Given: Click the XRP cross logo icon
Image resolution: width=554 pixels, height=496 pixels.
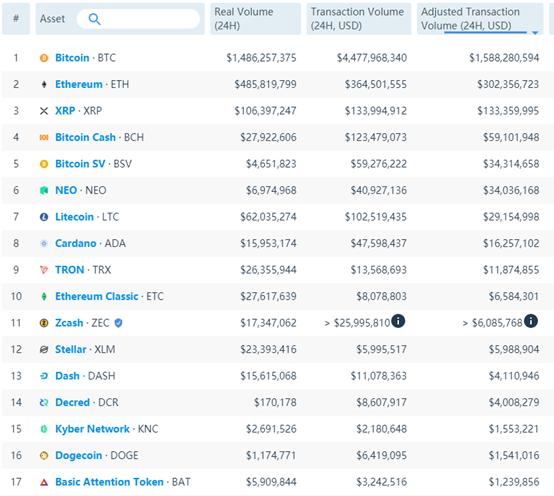Looking at the screenshot, I should point(44,111).
